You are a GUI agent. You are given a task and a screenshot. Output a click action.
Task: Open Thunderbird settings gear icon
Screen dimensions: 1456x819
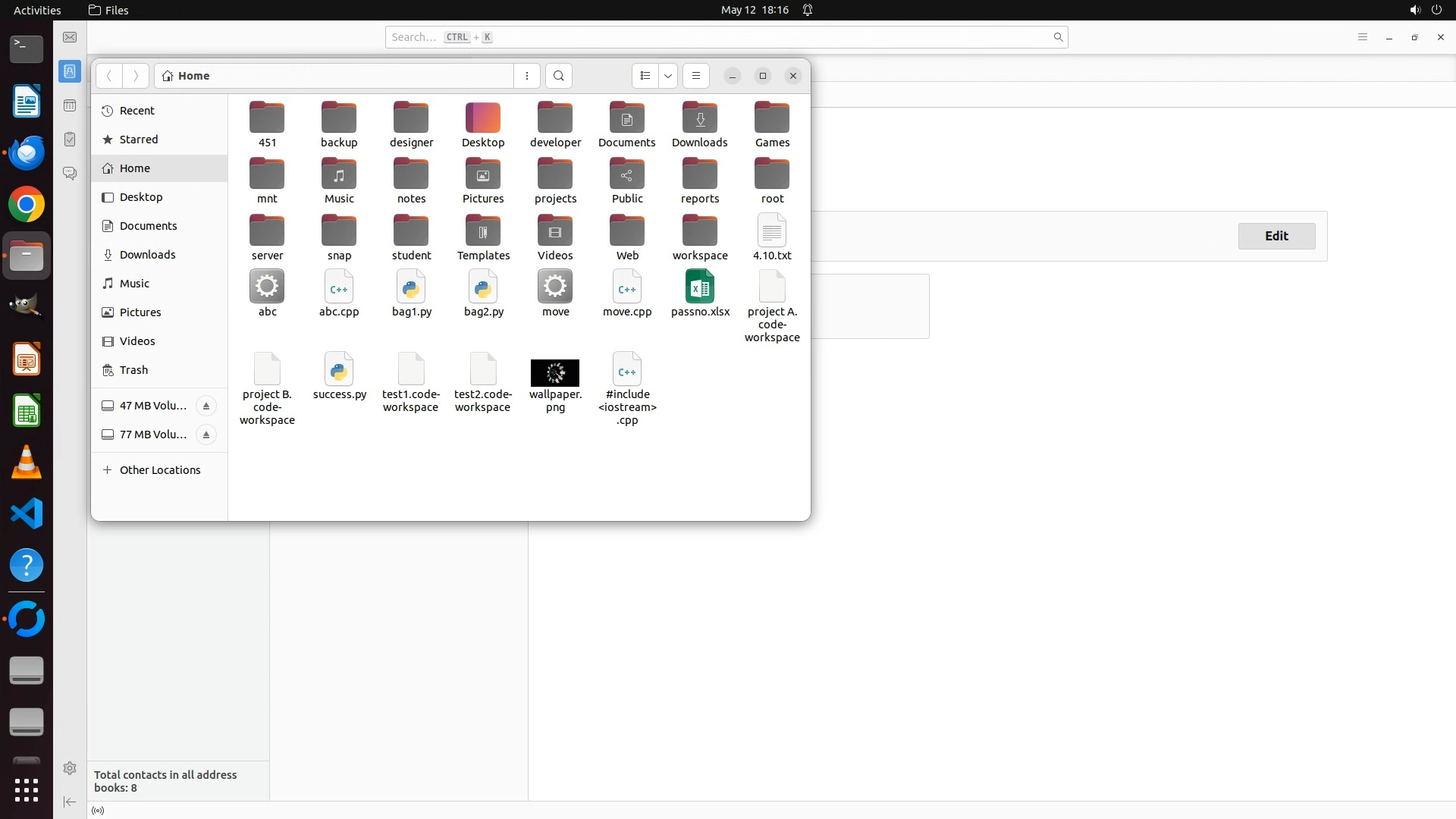[x=70, y=768]
